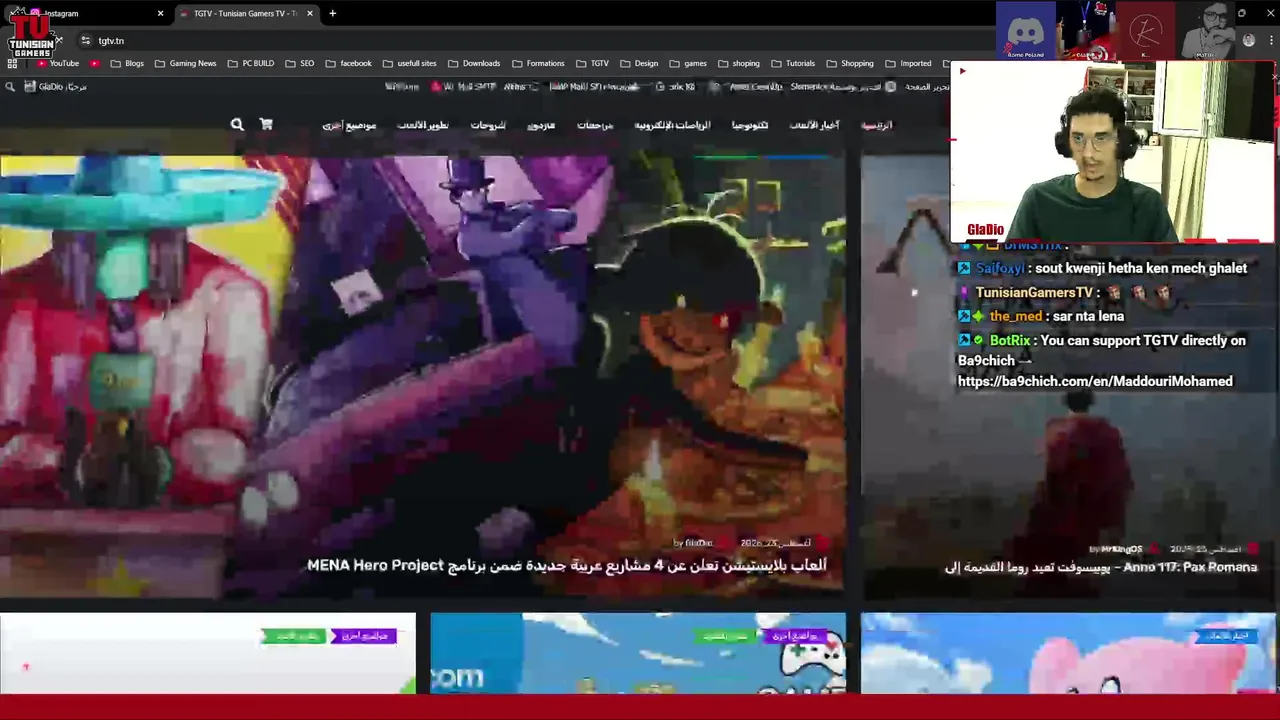Expand the Downloads bookmark folder
Viewport: 1280px width, 720px height.
[474, 63]
